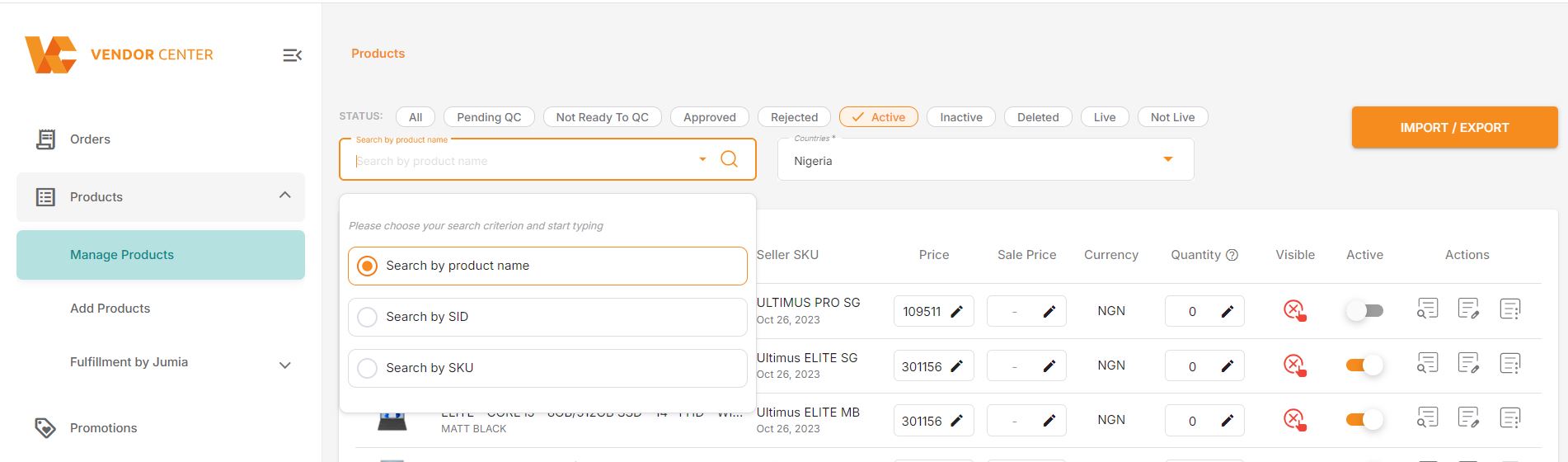The image size is (1568, 462).
Task: Filter status by Approved
Action: tap(709, 117)
